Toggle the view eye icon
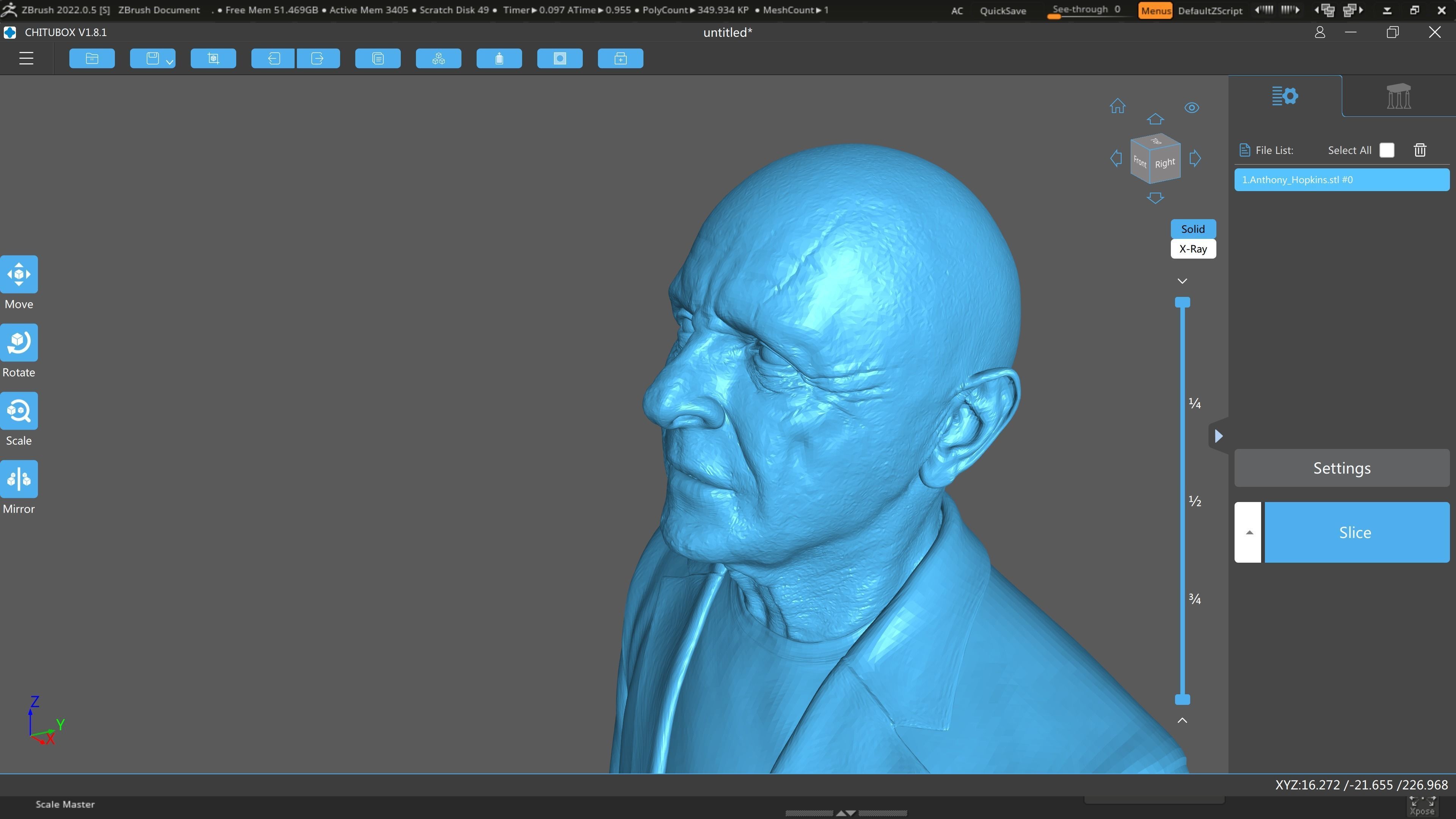The width and height of the screenshot is (1456, 819). click(1191, 107)
